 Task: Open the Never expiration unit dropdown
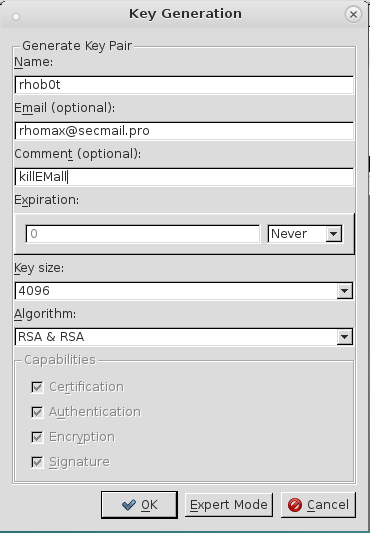(305, 234)
